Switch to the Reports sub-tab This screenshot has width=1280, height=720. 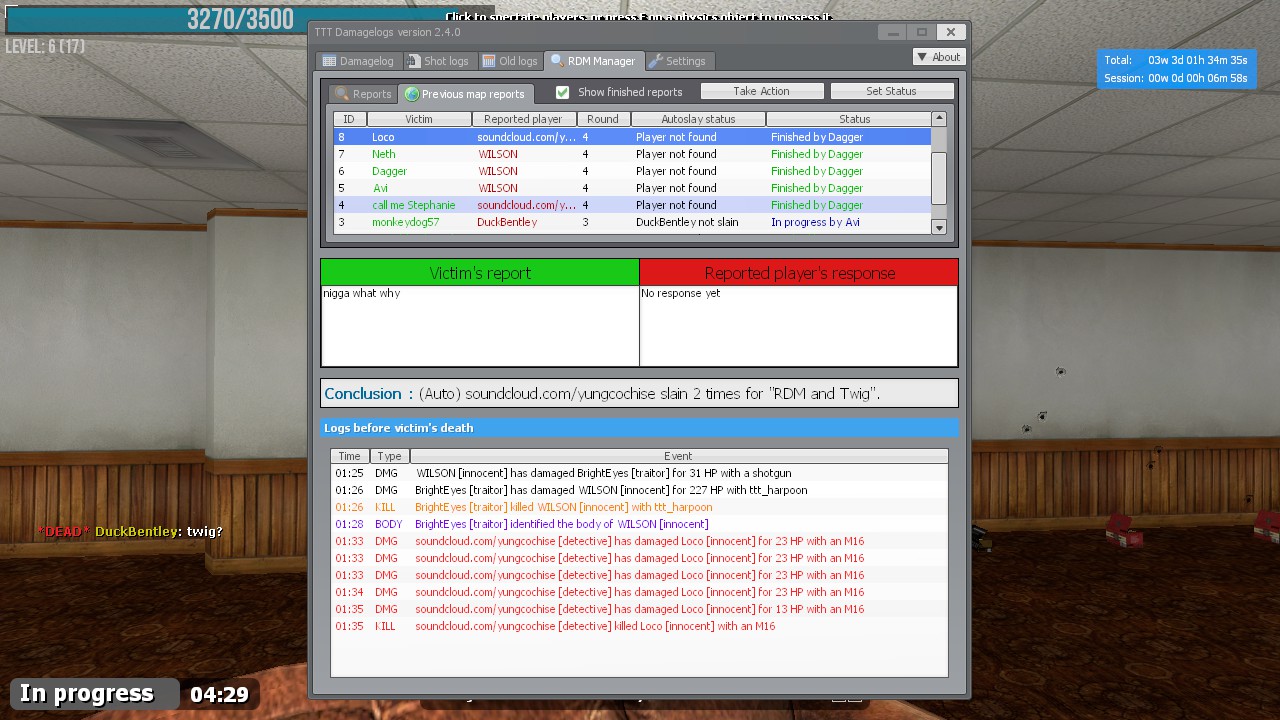tap(363, 94)
